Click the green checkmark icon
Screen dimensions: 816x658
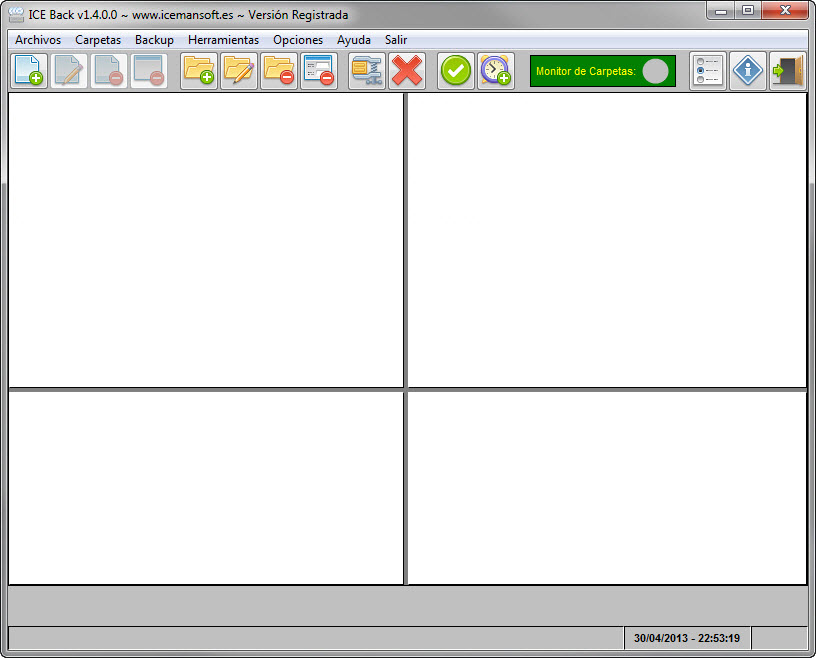click(x=456, y=71)
